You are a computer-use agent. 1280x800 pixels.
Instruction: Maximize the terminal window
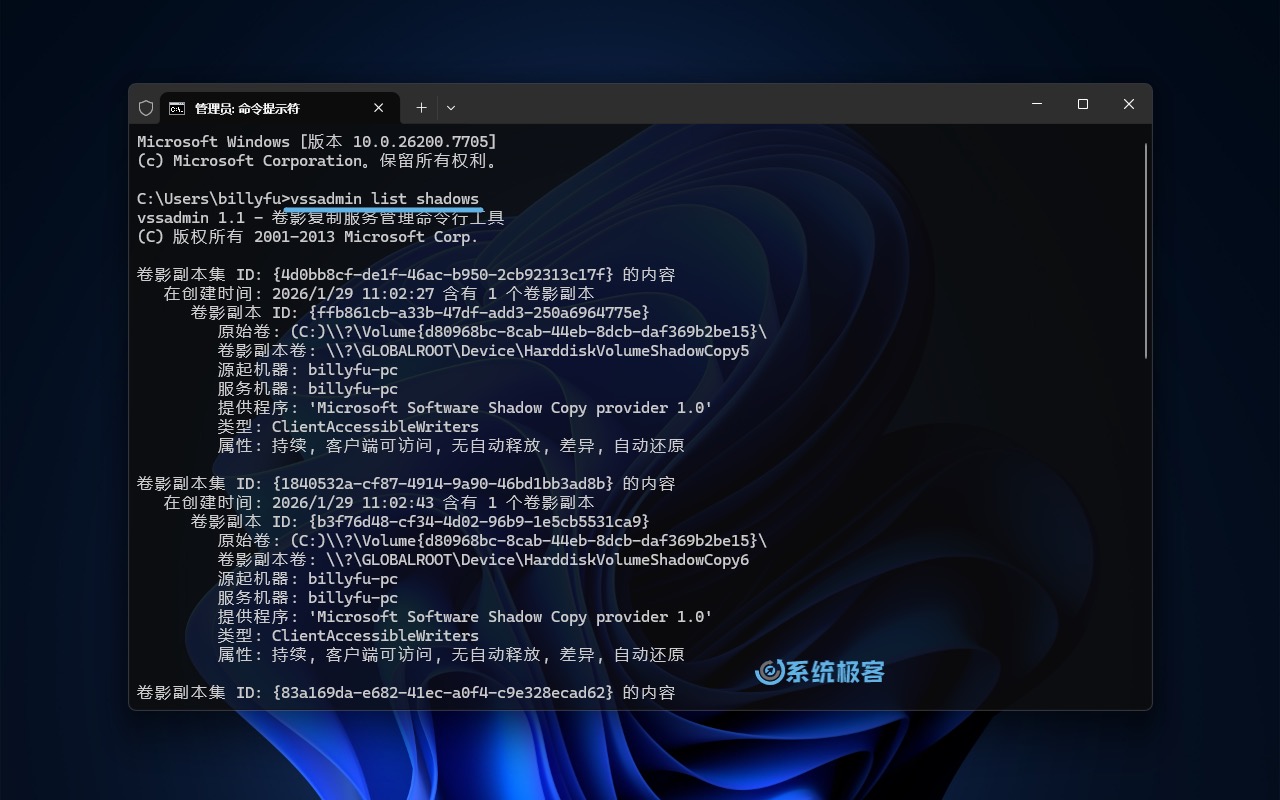pos(1082,104)
